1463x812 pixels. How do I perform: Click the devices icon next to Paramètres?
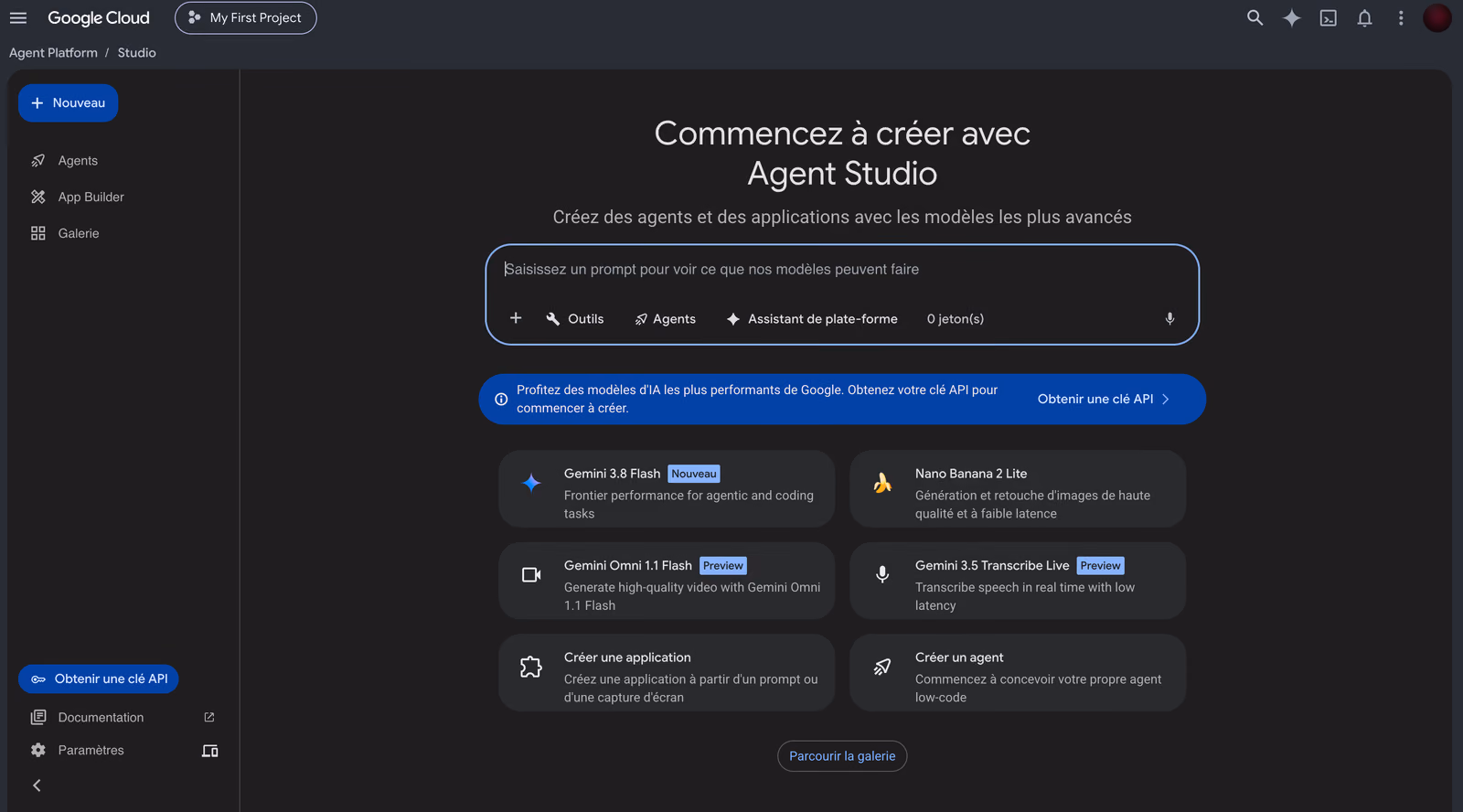point(209,751)
